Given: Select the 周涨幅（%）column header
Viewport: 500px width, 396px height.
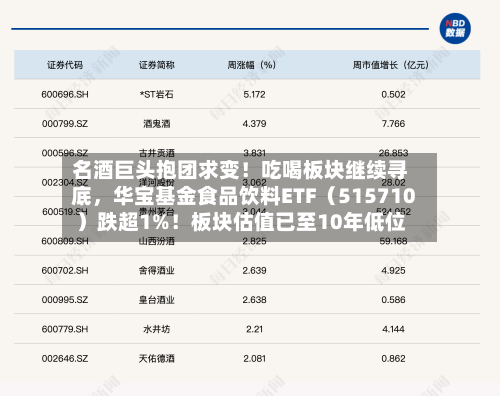Looking at the screenshot, I should pyautogui.click(x=252, y=65).
